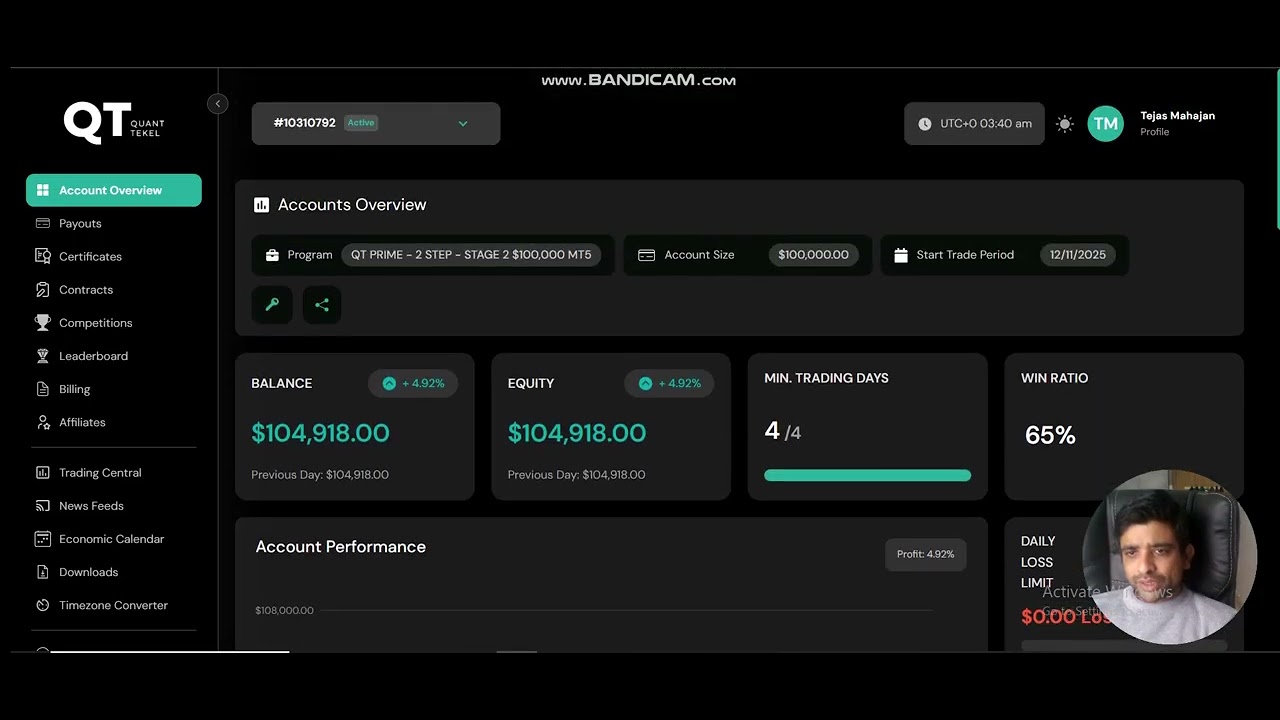Click the Account Performance heading

[340, 547]
